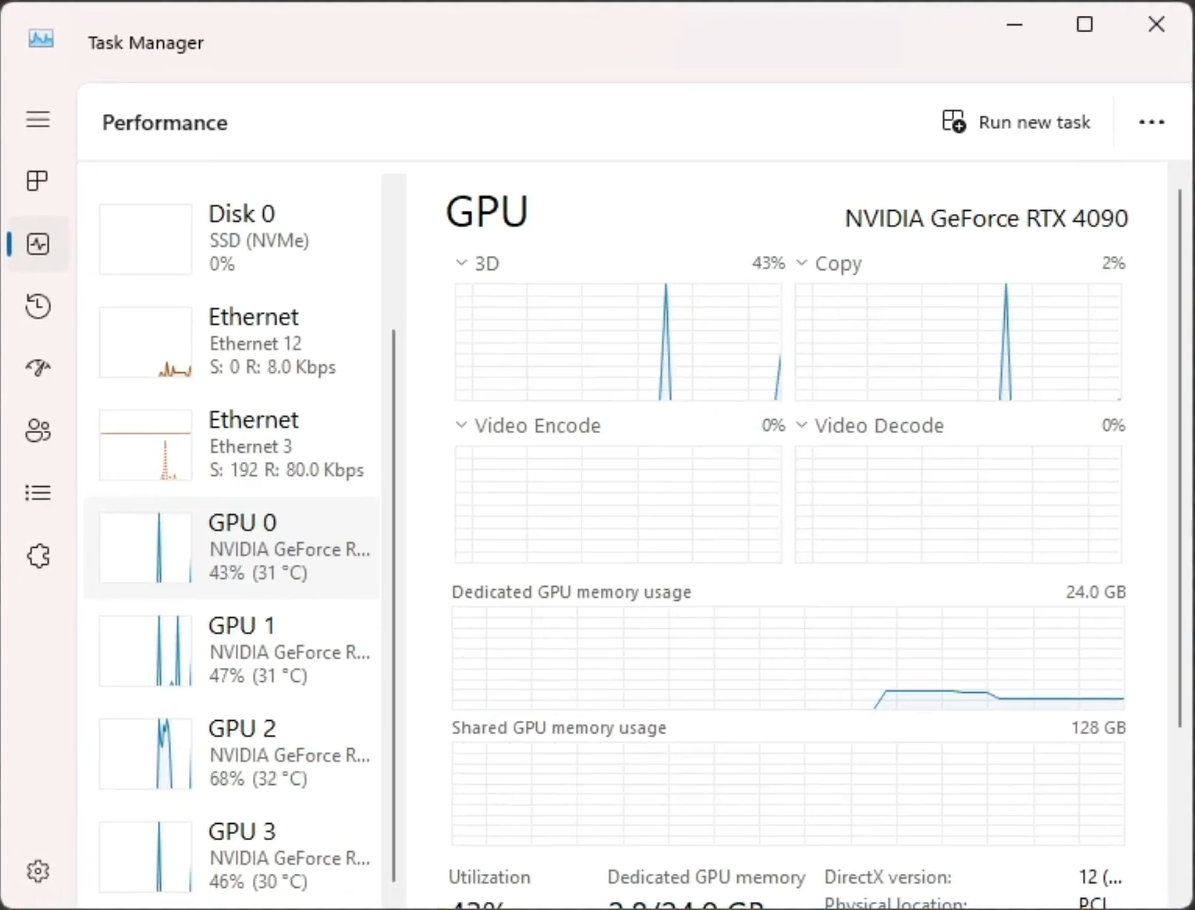Close the Task Manager window
Viewport: 1195px width, 910px height.
[x=1156, y=24]
